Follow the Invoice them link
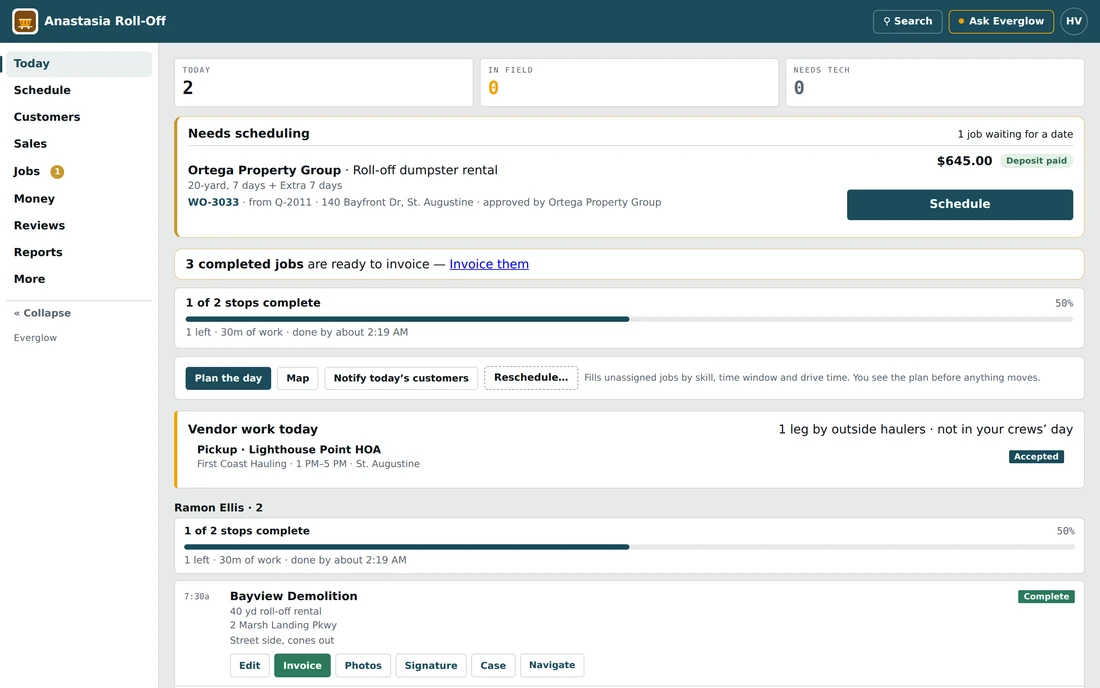Screen dimensions: 1100x688 [x=489, y=264]
